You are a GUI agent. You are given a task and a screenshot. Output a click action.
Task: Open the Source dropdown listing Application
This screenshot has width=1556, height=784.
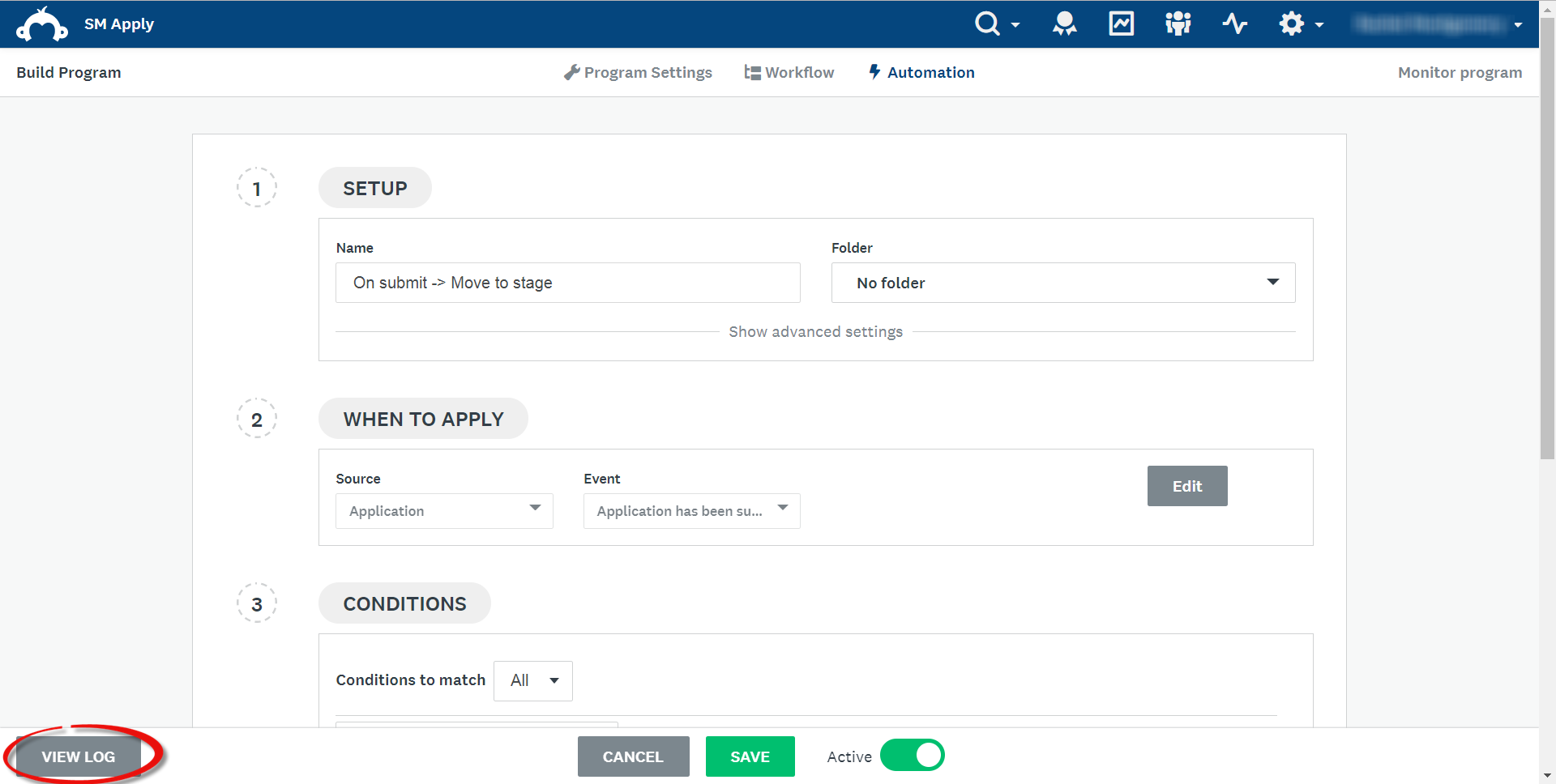click(x=444, y=510)
